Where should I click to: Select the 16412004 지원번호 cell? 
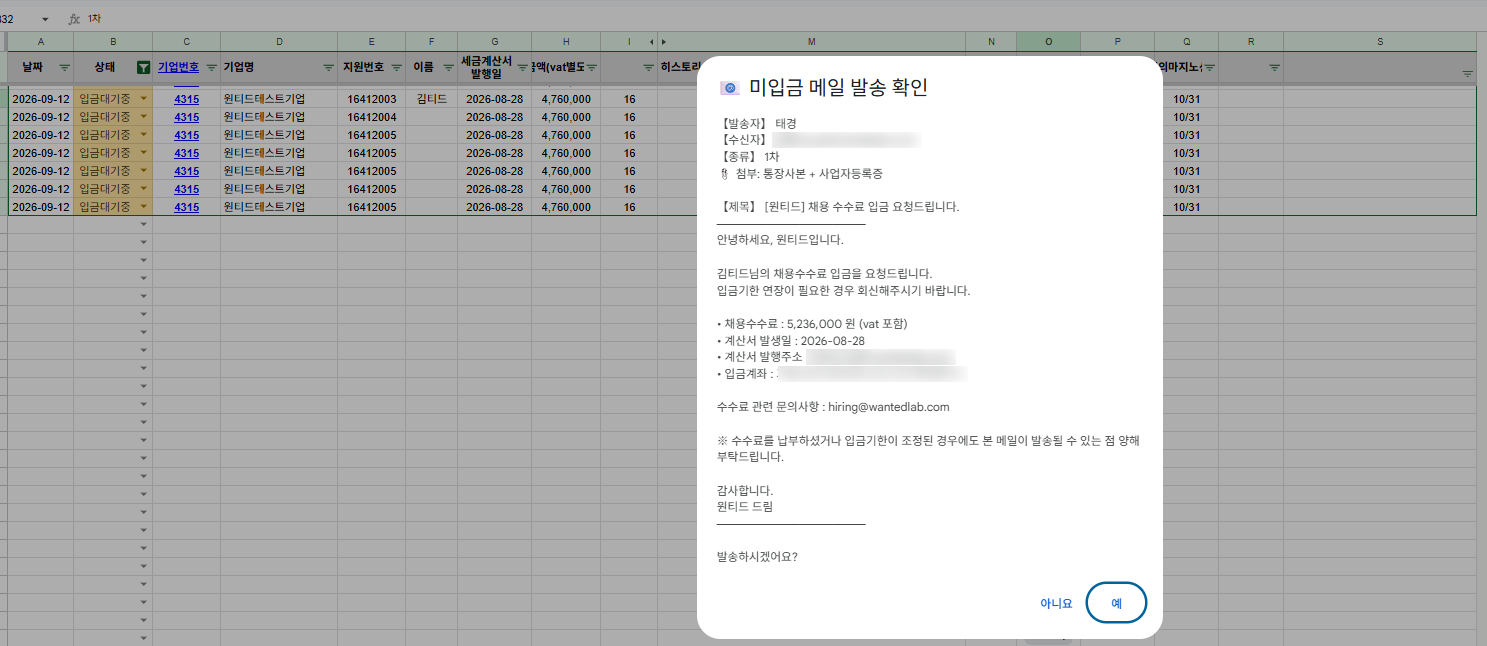372,117
